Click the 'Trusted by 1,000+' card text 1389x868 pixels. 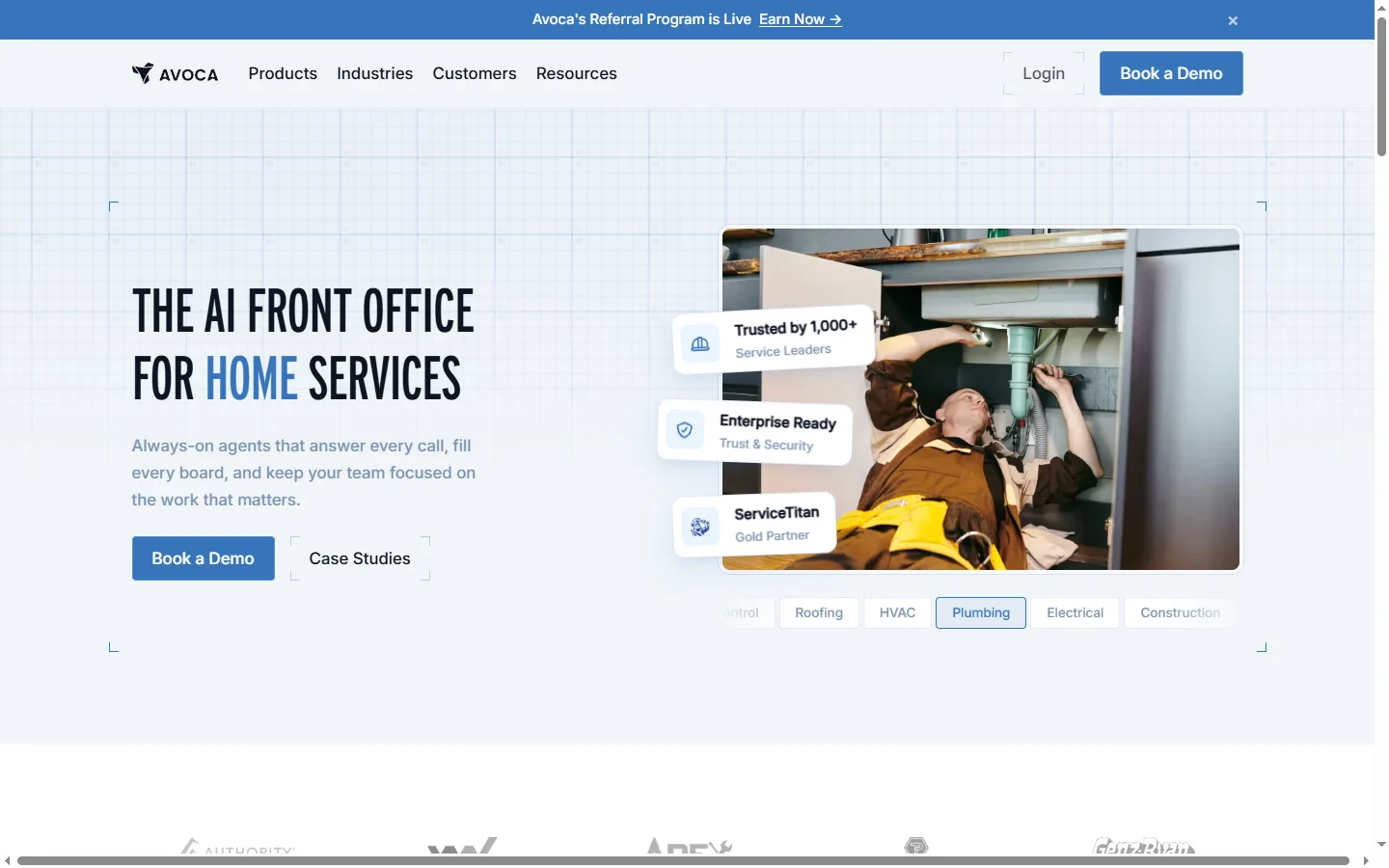click(x=796, y=327)
